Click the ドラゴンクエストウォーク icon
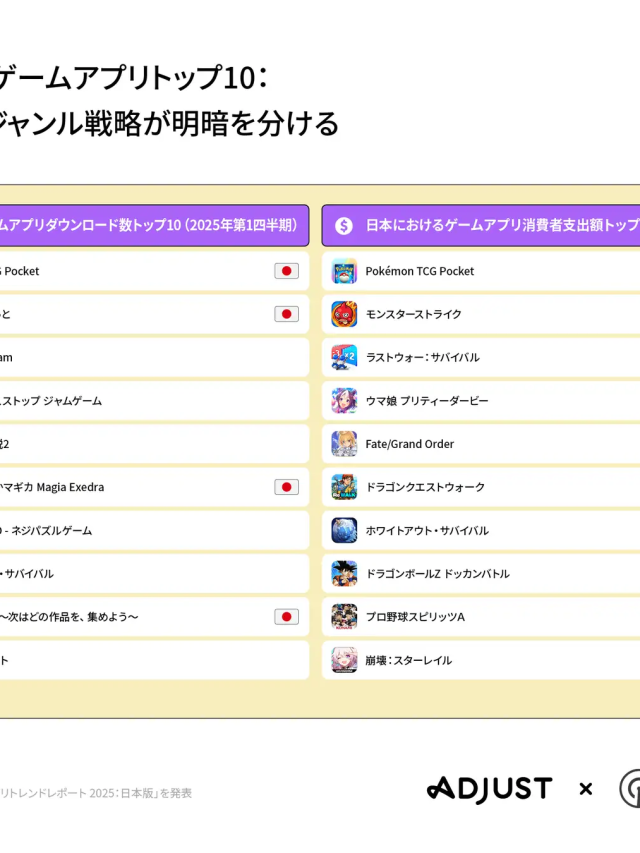This screenshot has height=853, width=640. pyautogui.click(x=344, y=487)
